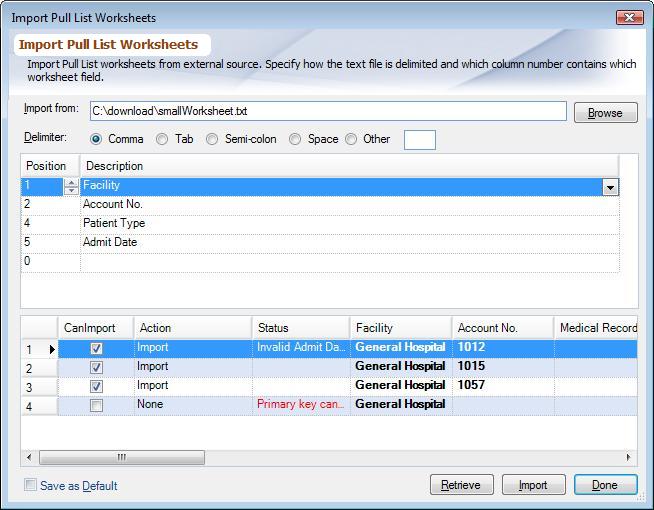Image resolution: width=654 pixels, height=510 pixels.
Task: Select the Admit Date description row
Action: click(x=350, y=242)
